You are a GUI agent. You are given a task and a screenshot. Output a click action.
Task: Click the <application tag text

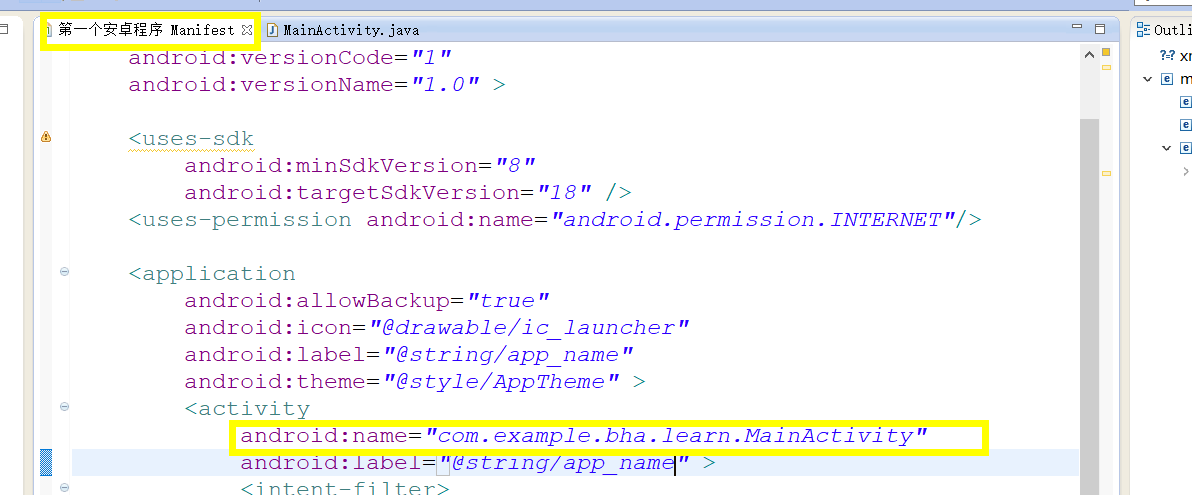tap(211, 274)
